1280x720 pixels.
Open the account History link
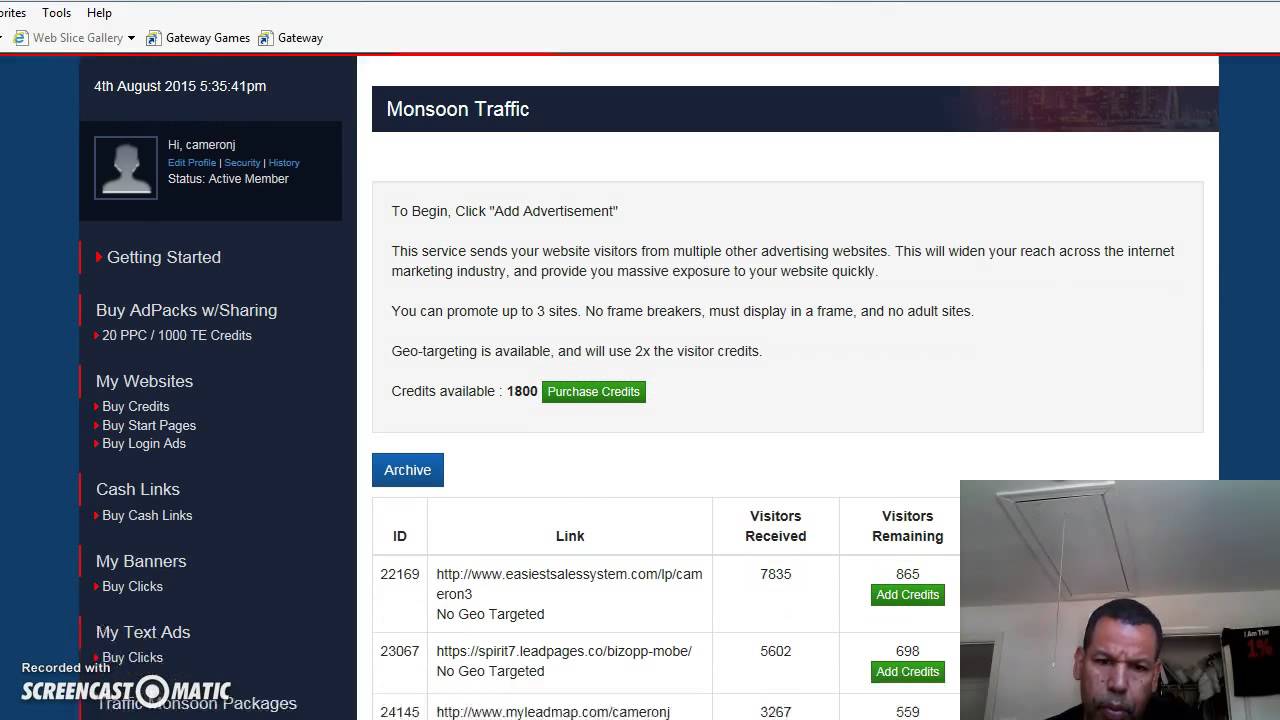284,162
